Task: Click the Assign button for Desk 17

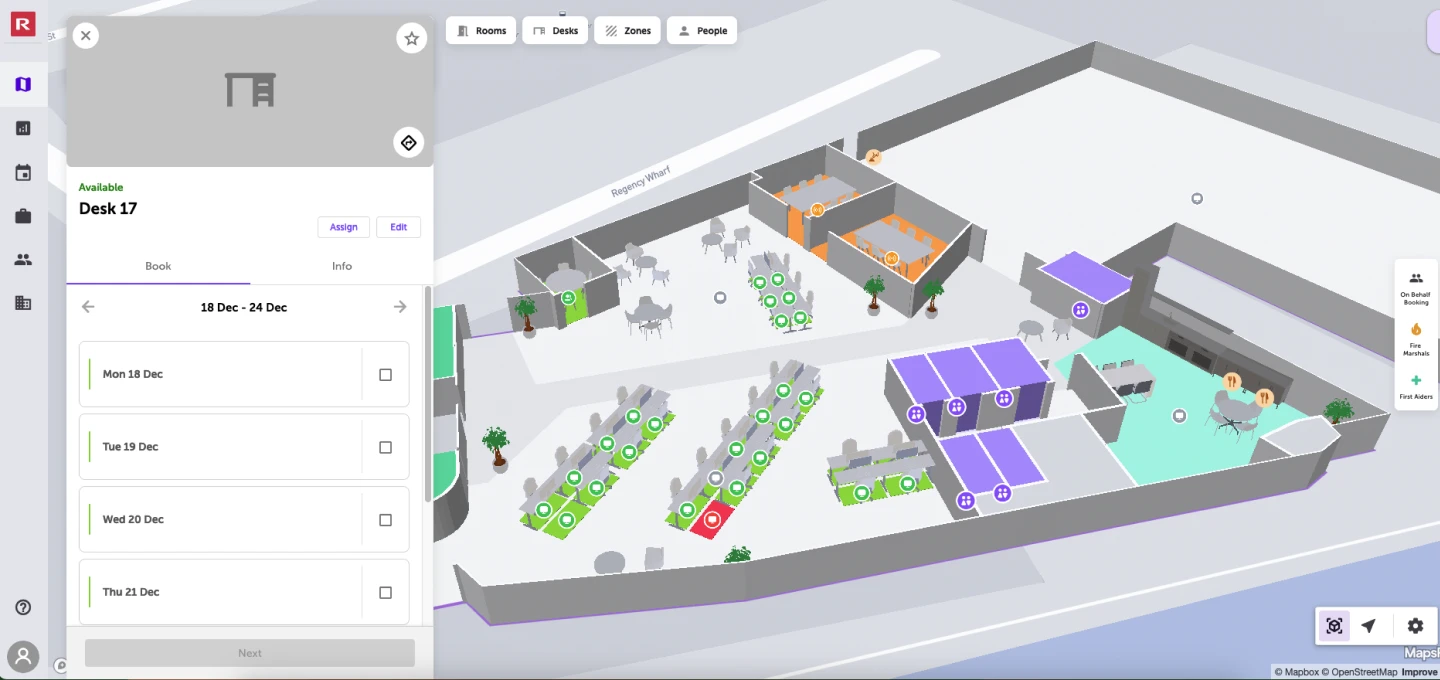Action: [343, 227]
